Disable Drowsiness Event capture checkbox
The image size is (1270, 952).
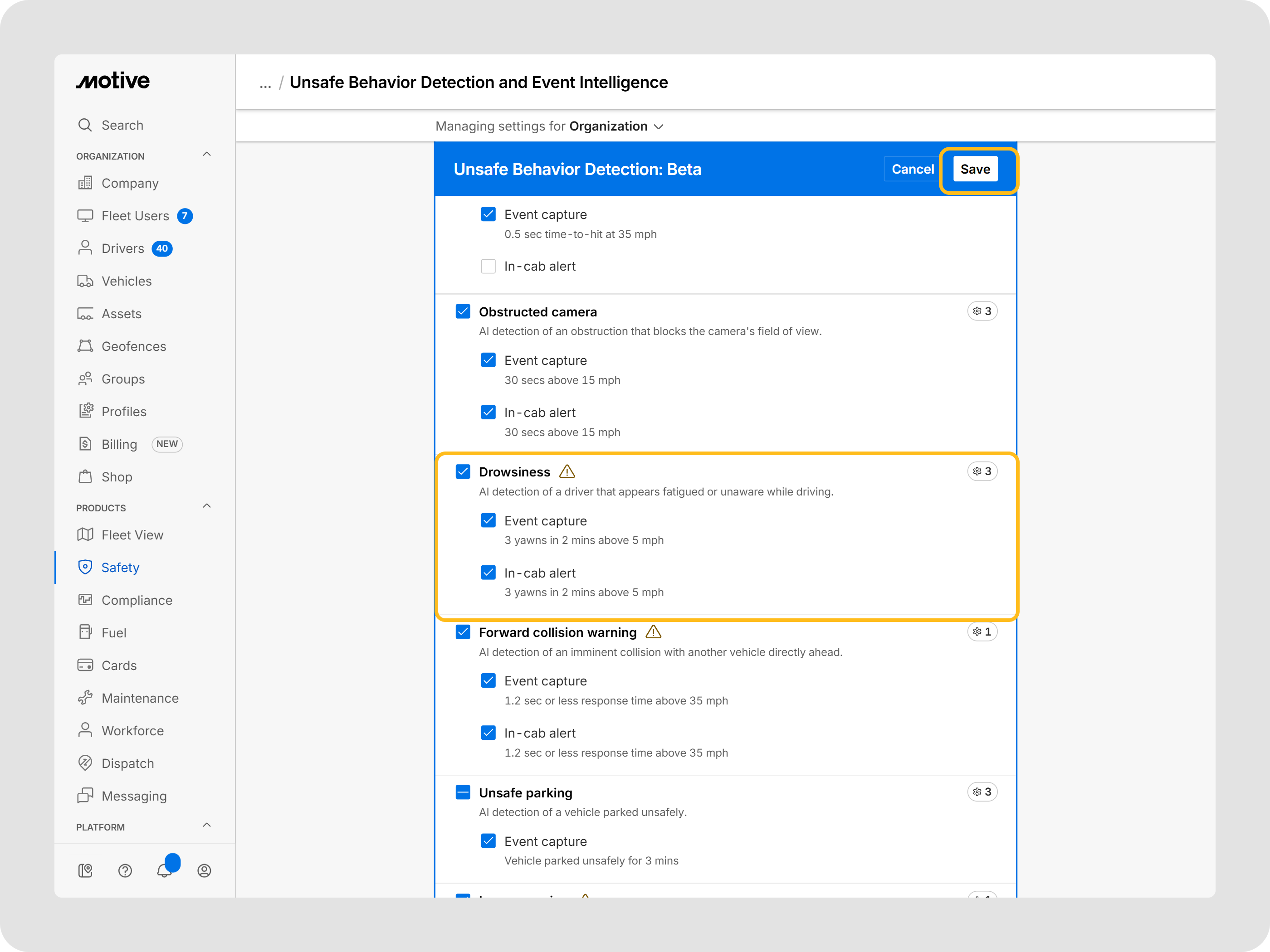[488, 520]
